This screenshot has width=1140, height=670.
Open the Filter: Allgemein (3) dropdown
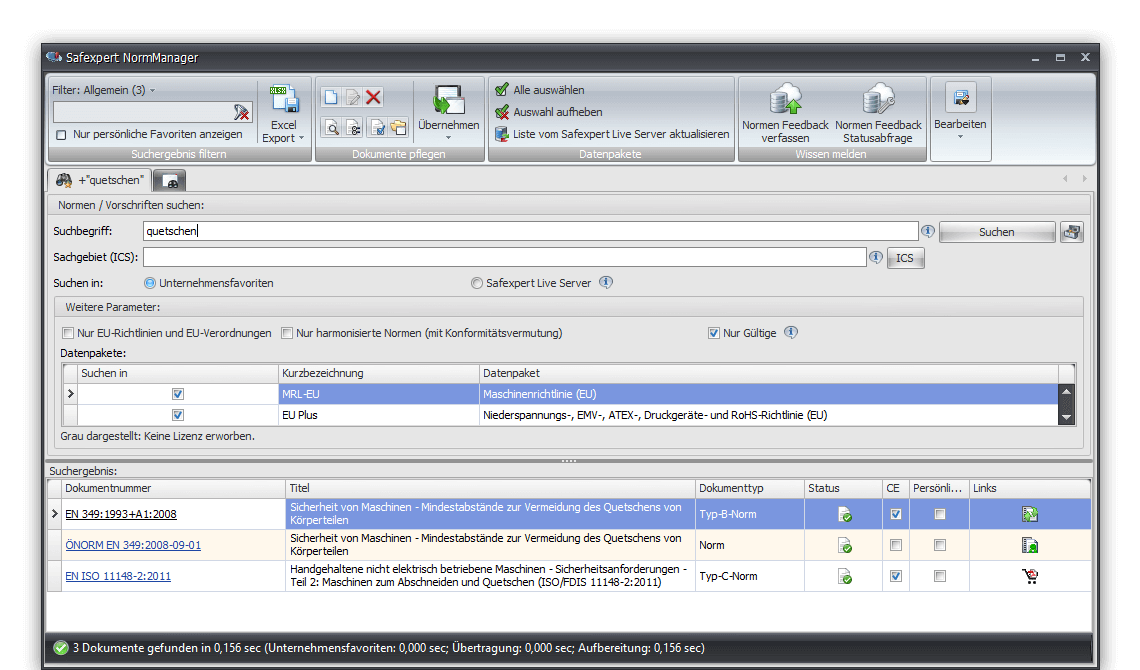104,90
